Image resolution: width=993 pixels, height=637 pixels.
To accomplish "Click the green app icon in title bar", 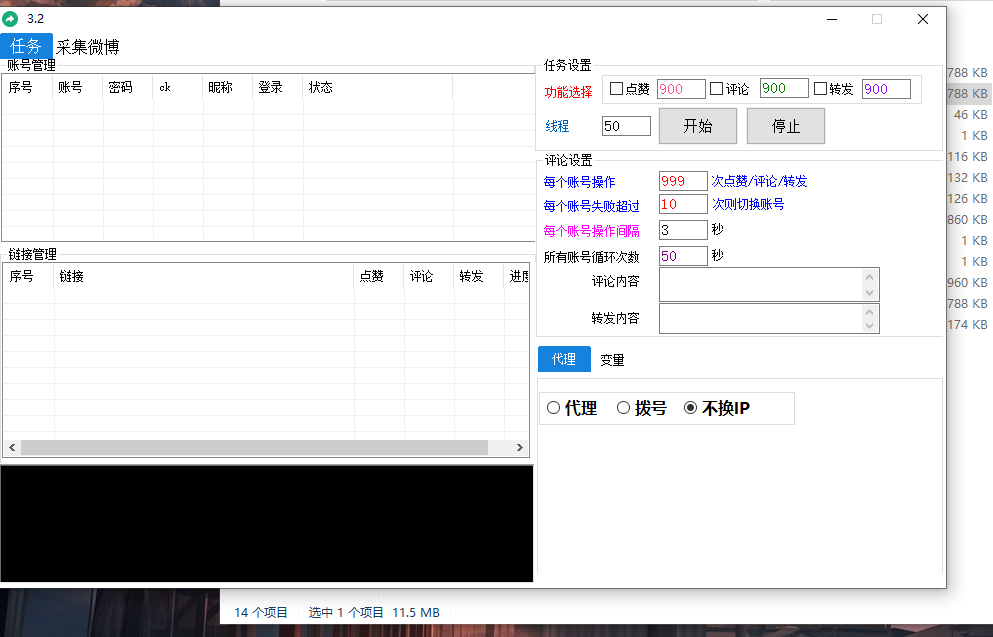I will (11, 18).
